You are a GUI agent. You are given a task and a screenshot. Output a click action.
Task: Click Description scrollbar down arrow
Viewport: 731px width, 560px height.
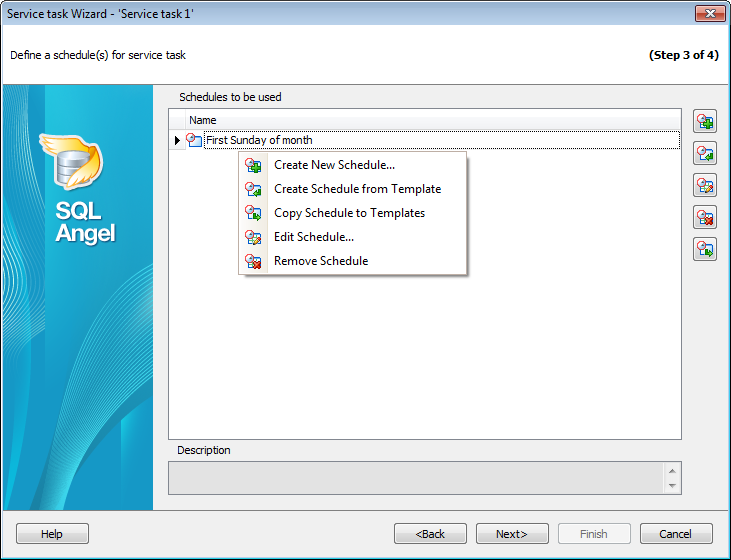tap(672, 486)
